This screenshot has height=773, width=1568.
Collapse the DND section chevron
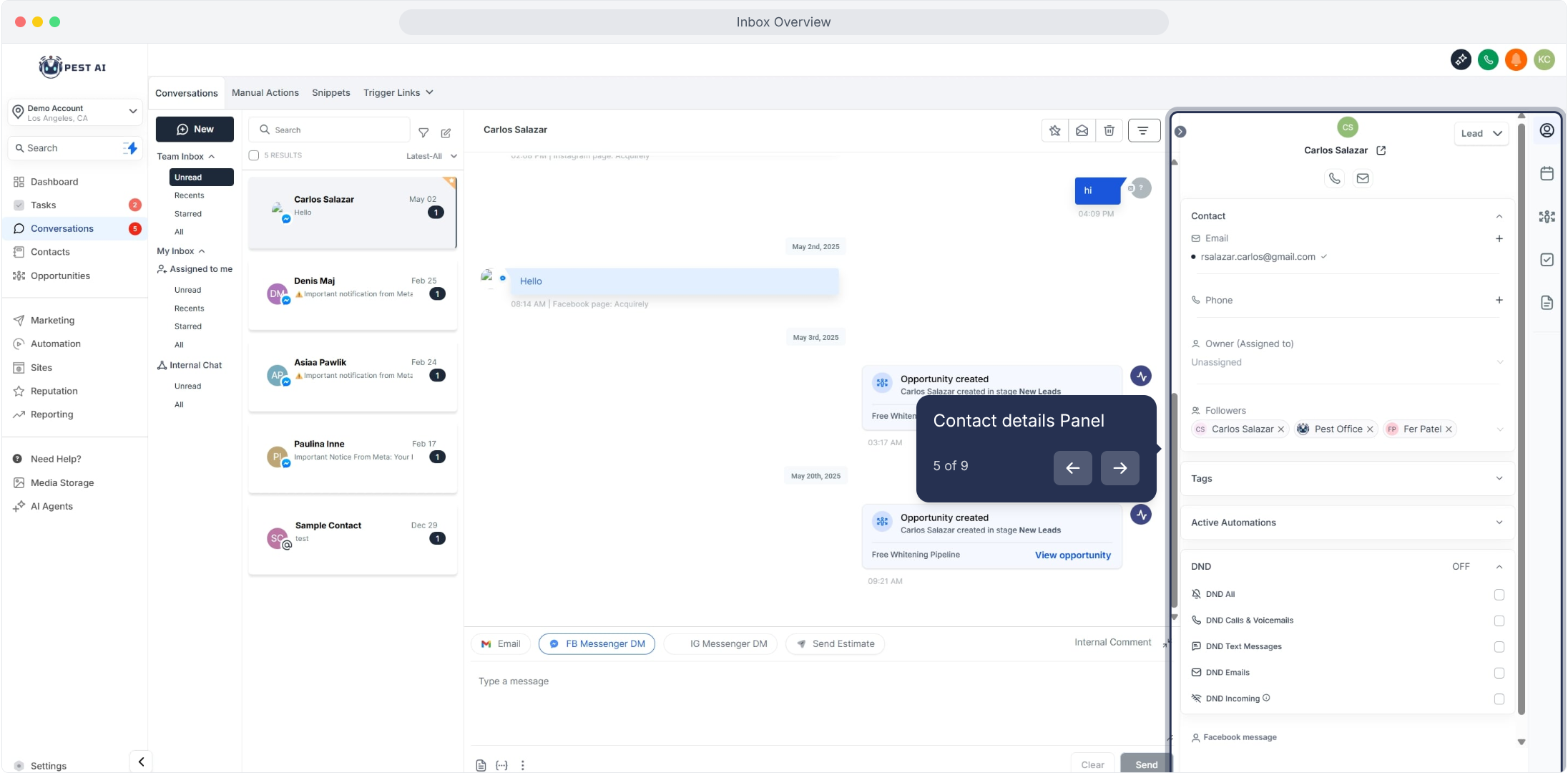point(1499,567)
